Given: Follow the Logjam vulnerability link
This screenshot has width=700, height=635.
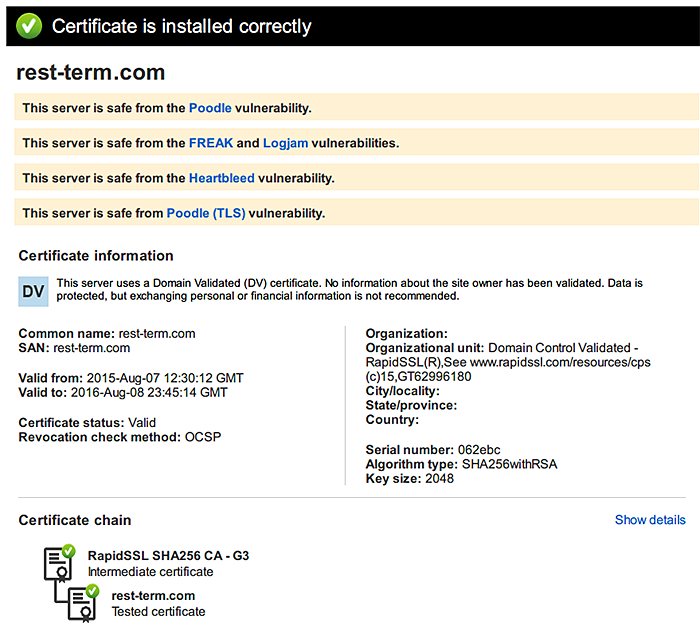Looking at the screenshot, I should [x=285, y=143].
